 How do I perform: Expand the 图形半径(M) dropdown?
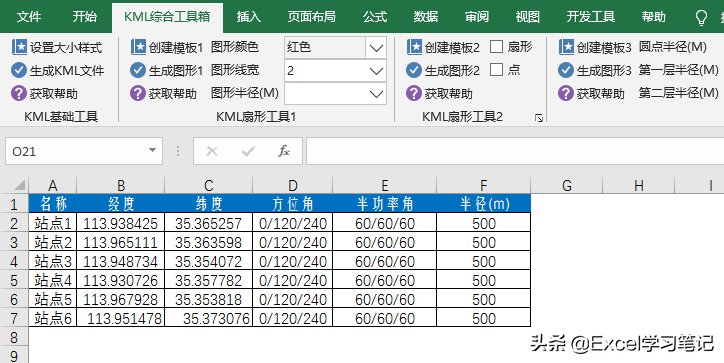point(376,94)
